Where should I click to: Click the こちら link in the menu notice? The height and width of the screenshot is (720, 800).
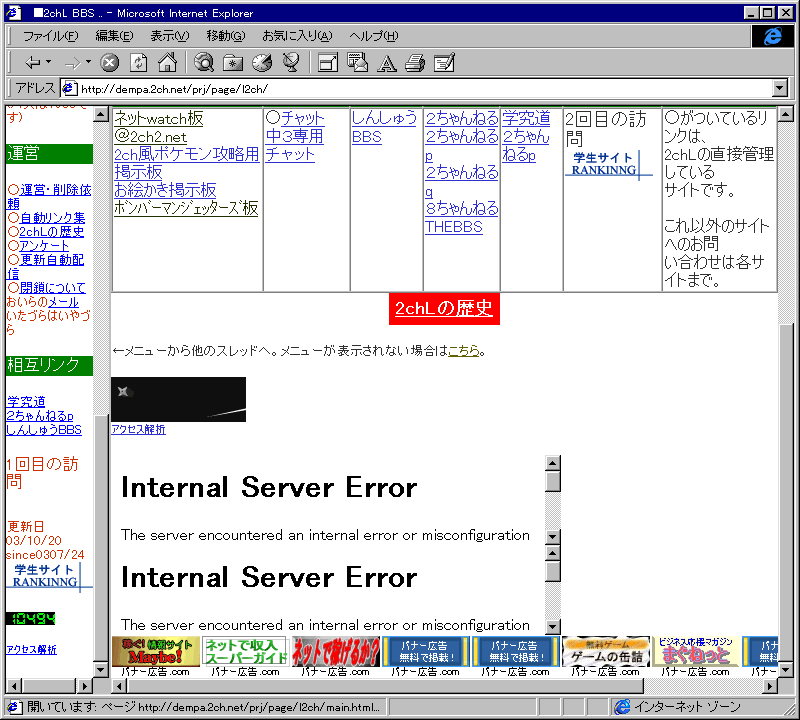tap(464, 351)
